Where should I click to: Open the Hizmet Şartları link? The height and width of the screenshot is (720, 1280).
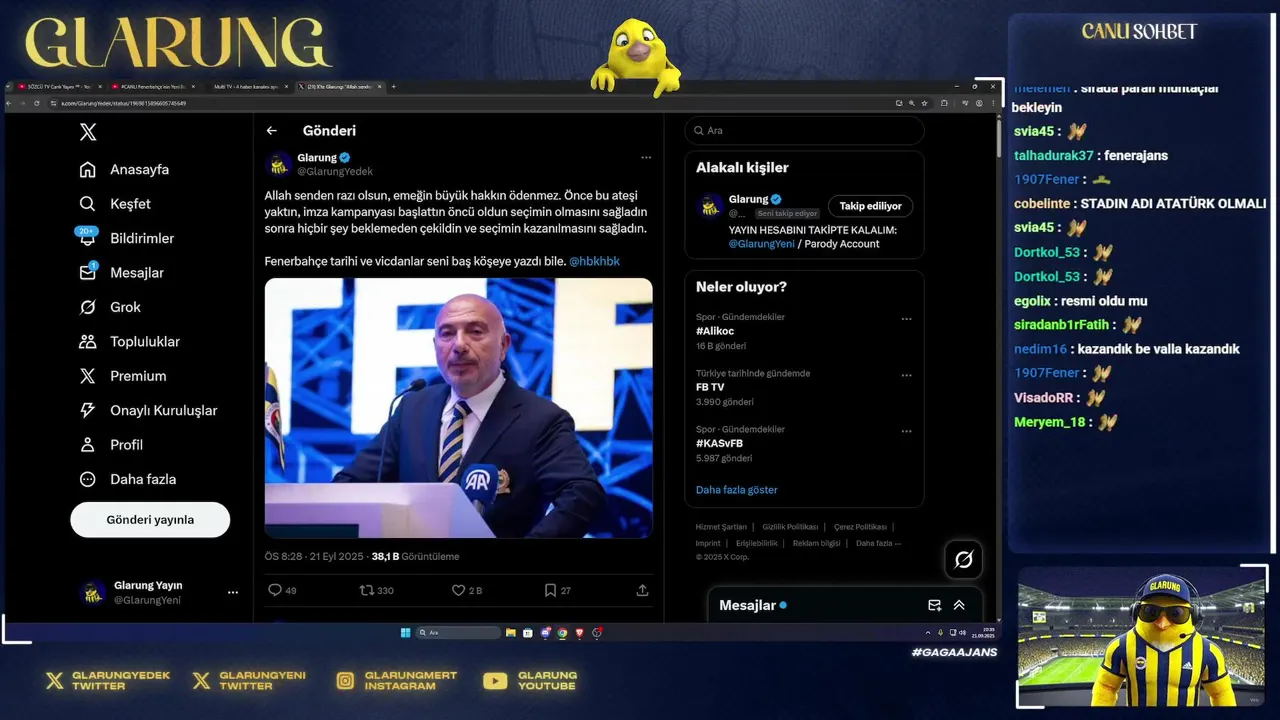(x=721, y=527)
